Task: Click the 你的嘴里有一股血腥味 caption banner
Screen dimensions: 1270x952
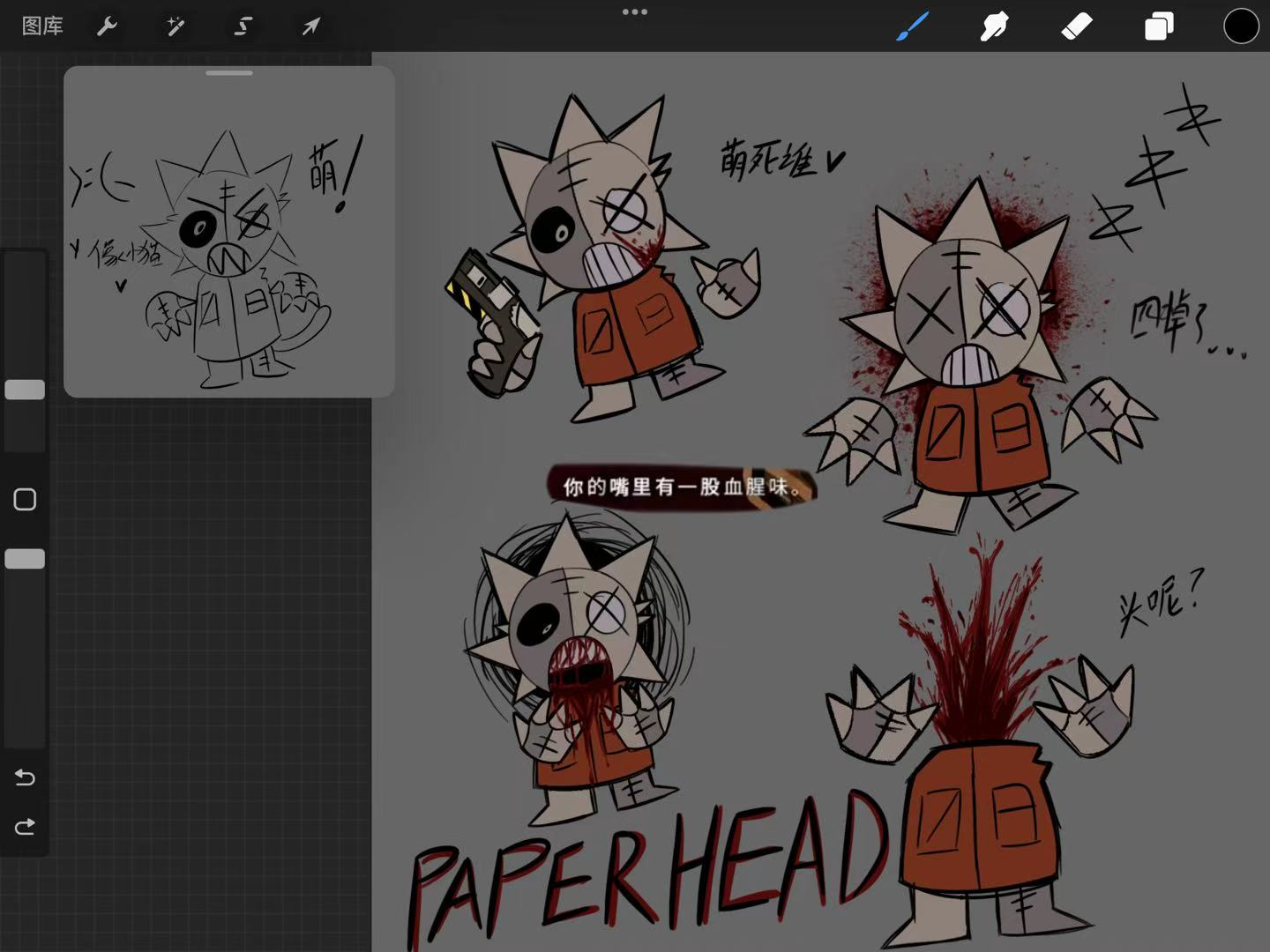Action: (x=682, y=487)
